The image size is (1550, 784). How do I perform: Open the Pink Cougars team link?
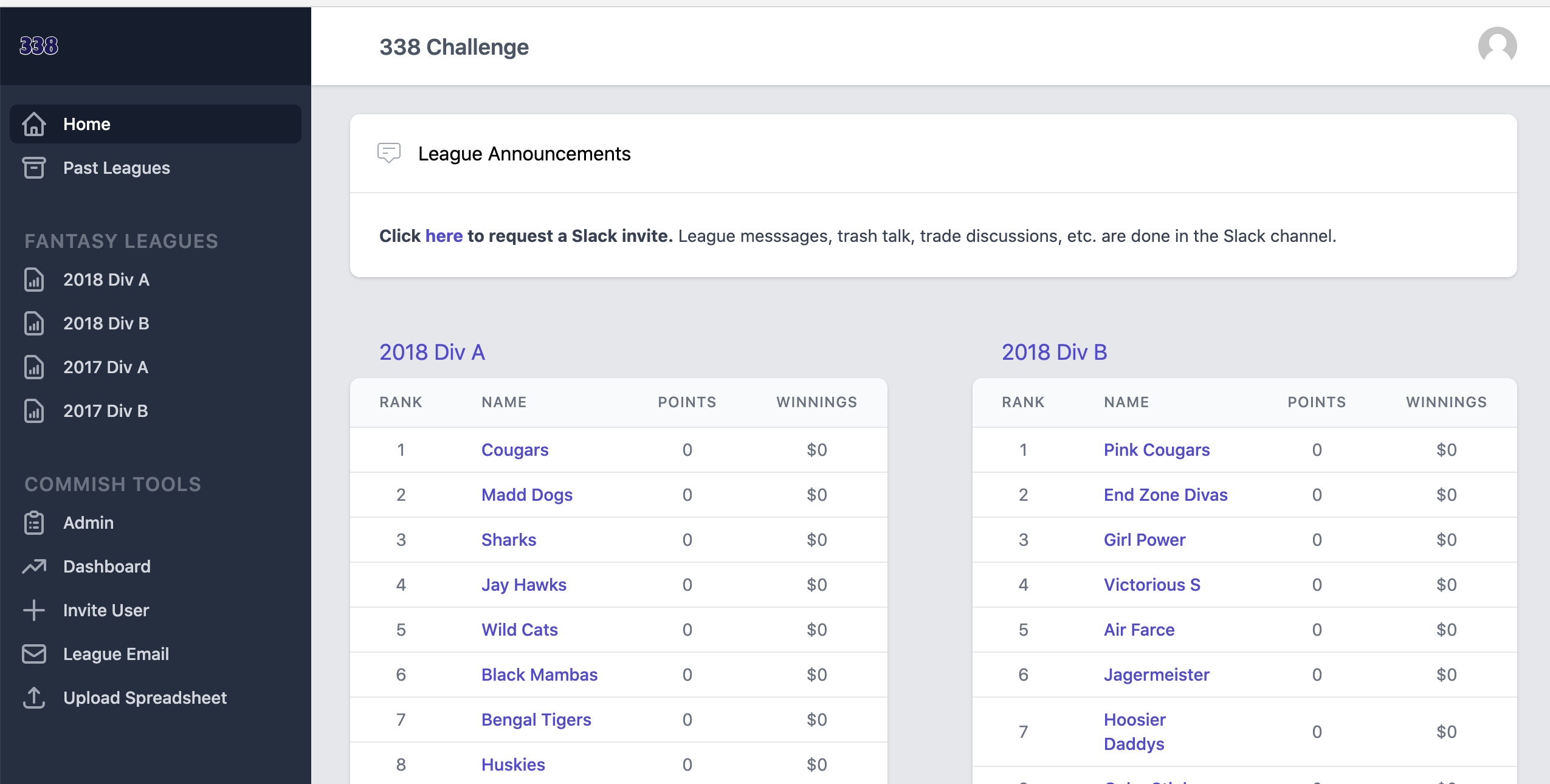point(1157,450)
